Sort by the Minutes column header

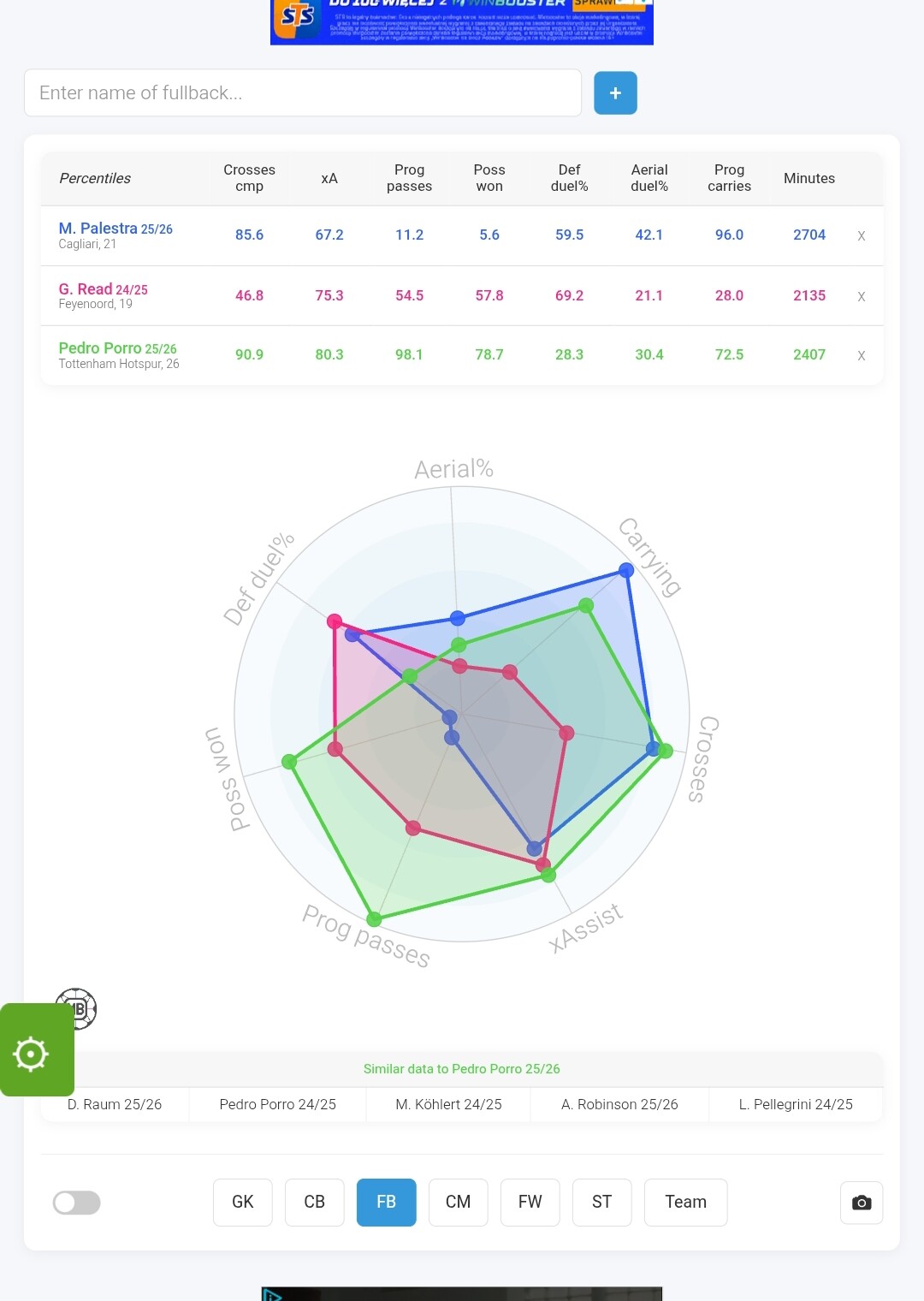pyautogui.click(x=809, y=178)
